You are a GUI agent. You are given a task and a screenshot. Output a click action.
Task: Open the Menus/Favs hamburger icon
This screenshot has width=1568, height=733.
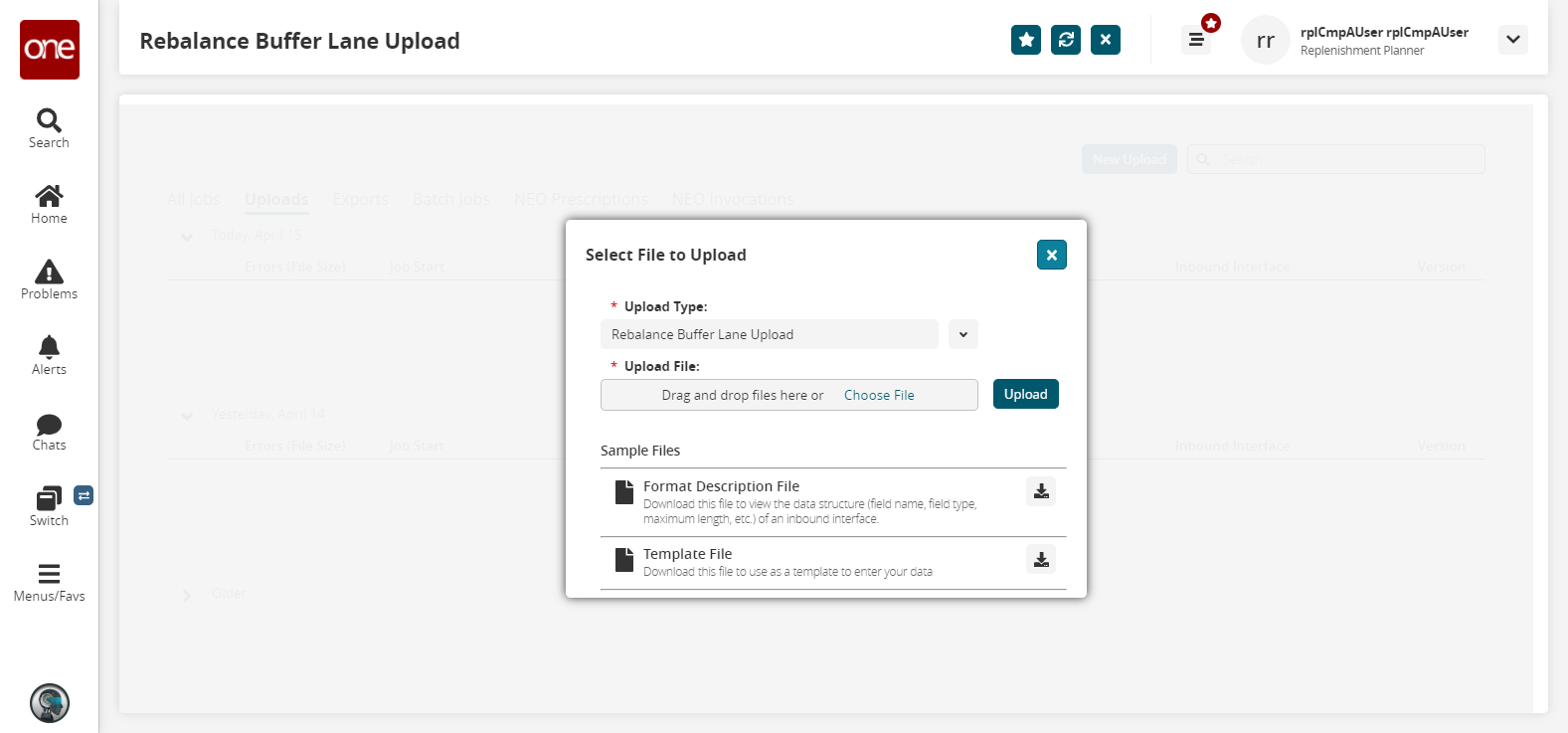(49, 574)
